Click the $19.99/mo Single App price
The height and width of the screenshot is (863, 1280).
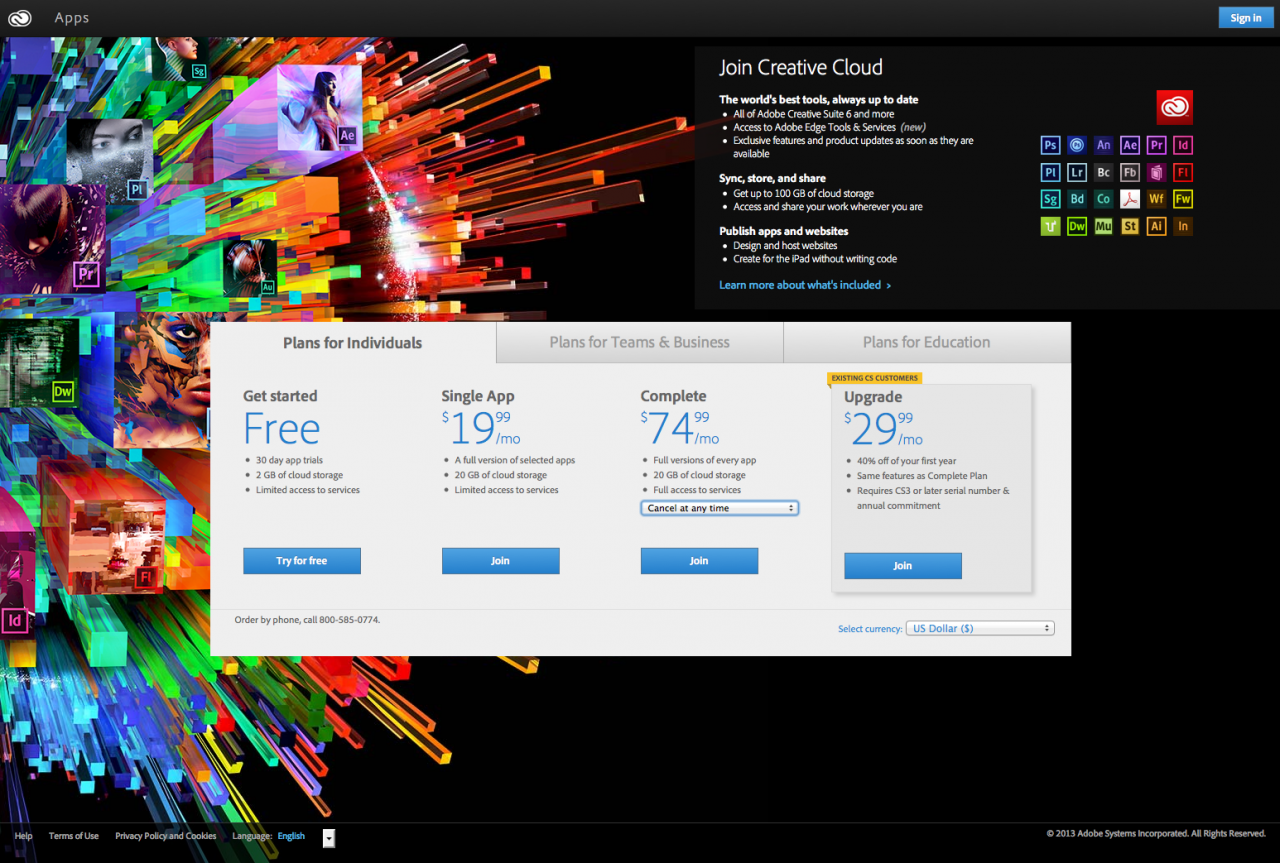click(x=481, y=428)
